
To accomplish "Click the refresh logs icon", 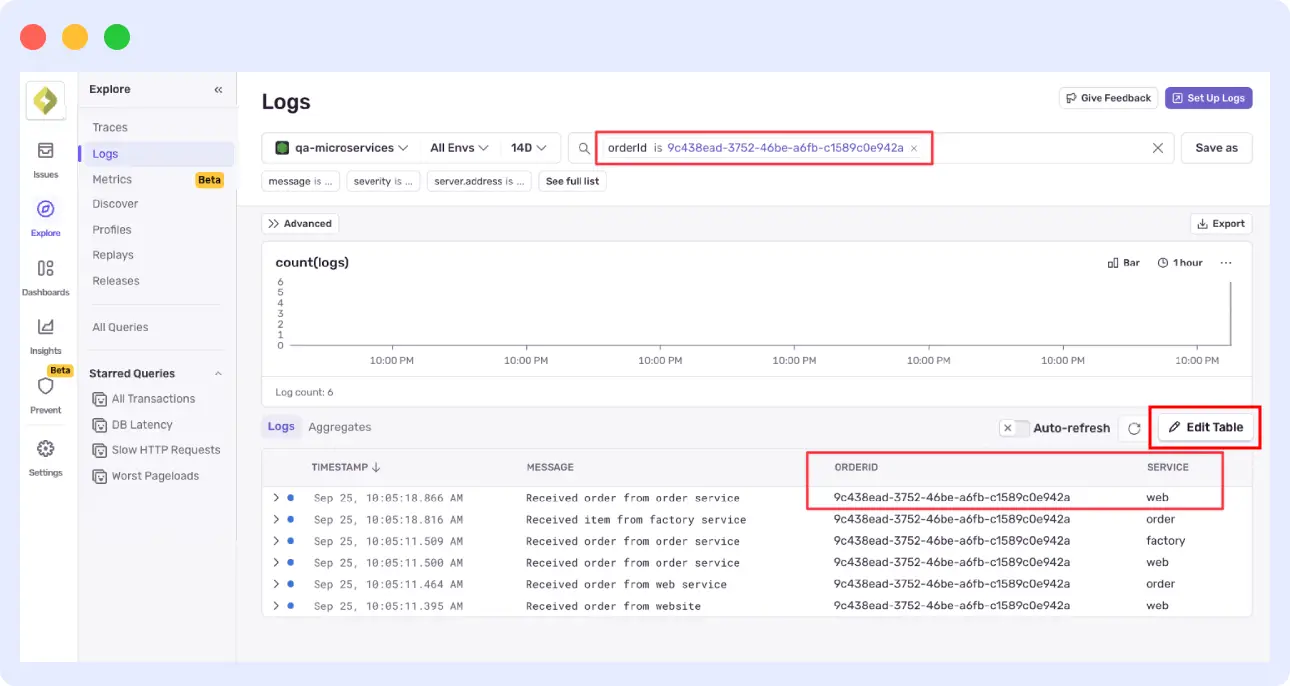I will (1134, 428).
